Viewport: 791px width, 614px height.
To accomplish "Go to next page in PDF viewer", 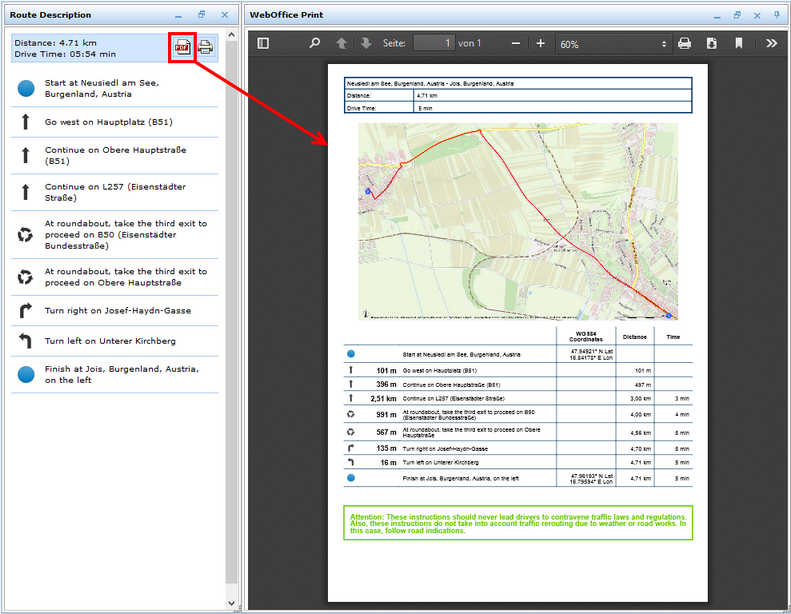I will [366, 44].
